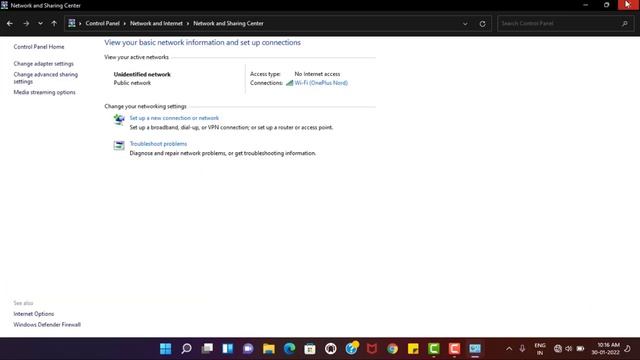Image resolution: width=640 pixels, height=360 pixels.
Task: Launch Google Chrome from taskbar
Action: tap(393, 349)
